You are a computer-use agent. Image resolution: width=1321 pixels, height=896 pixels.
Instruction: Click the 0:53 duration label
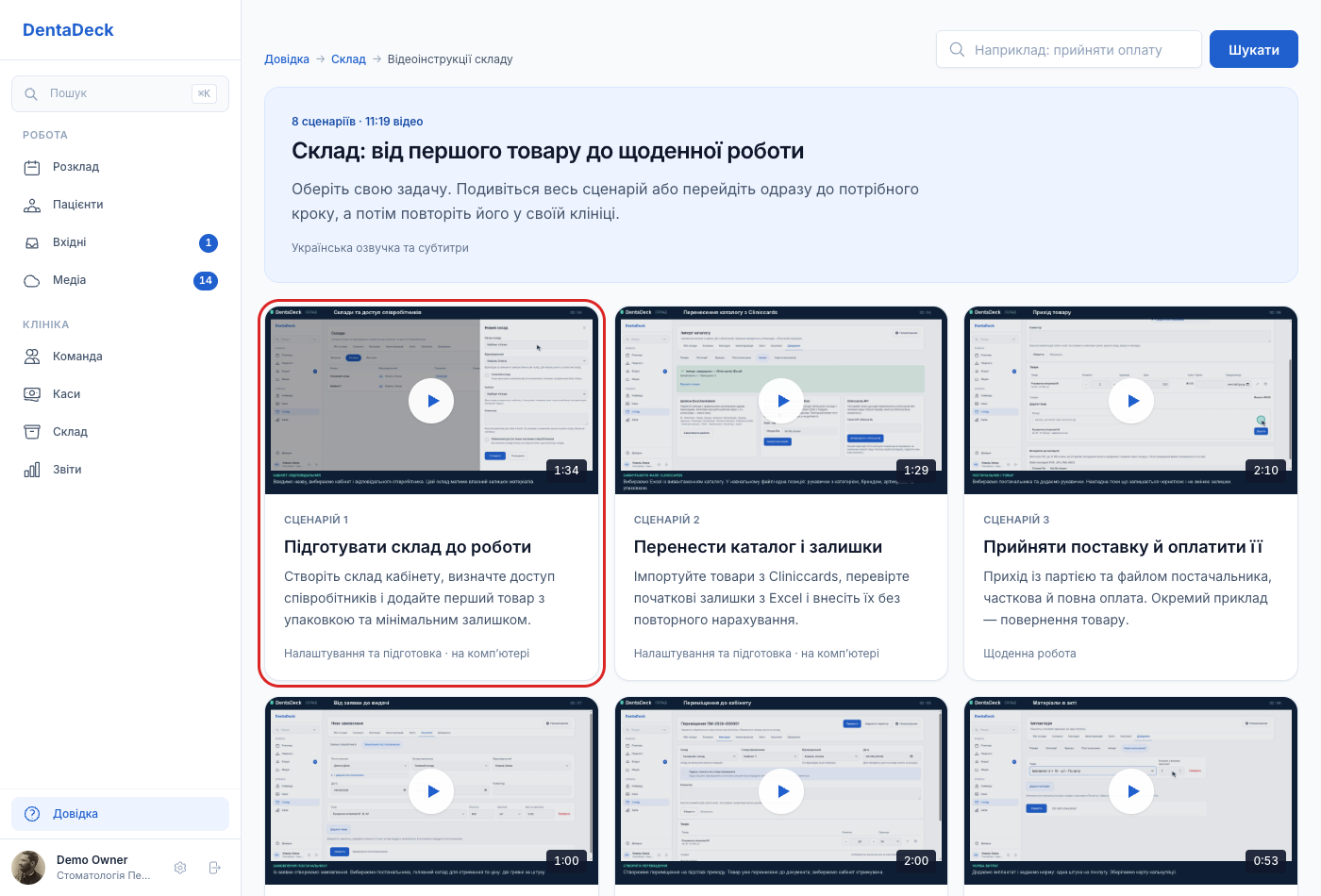(1266, 861)
